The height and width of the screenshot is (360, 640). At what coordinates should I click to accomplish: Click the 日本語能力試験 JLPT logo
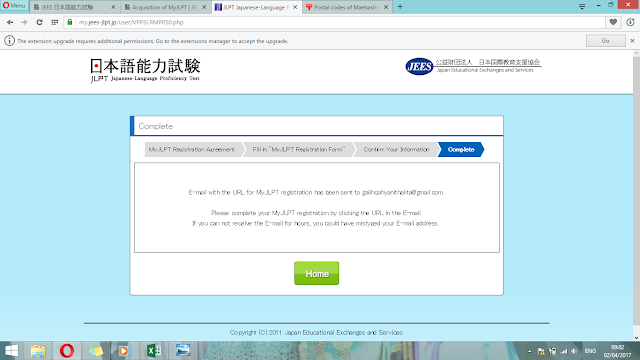[x=145, y=70]
